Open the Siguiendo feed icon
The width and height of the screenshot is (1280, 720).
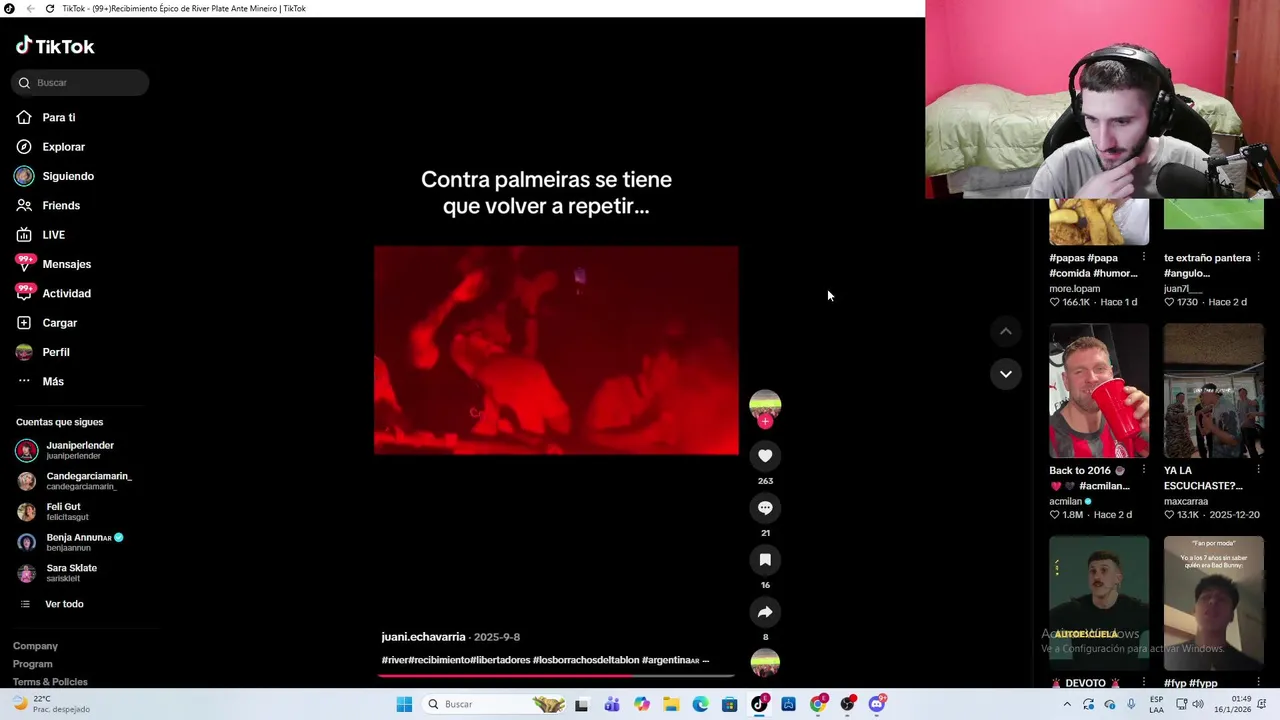[24, 176]
